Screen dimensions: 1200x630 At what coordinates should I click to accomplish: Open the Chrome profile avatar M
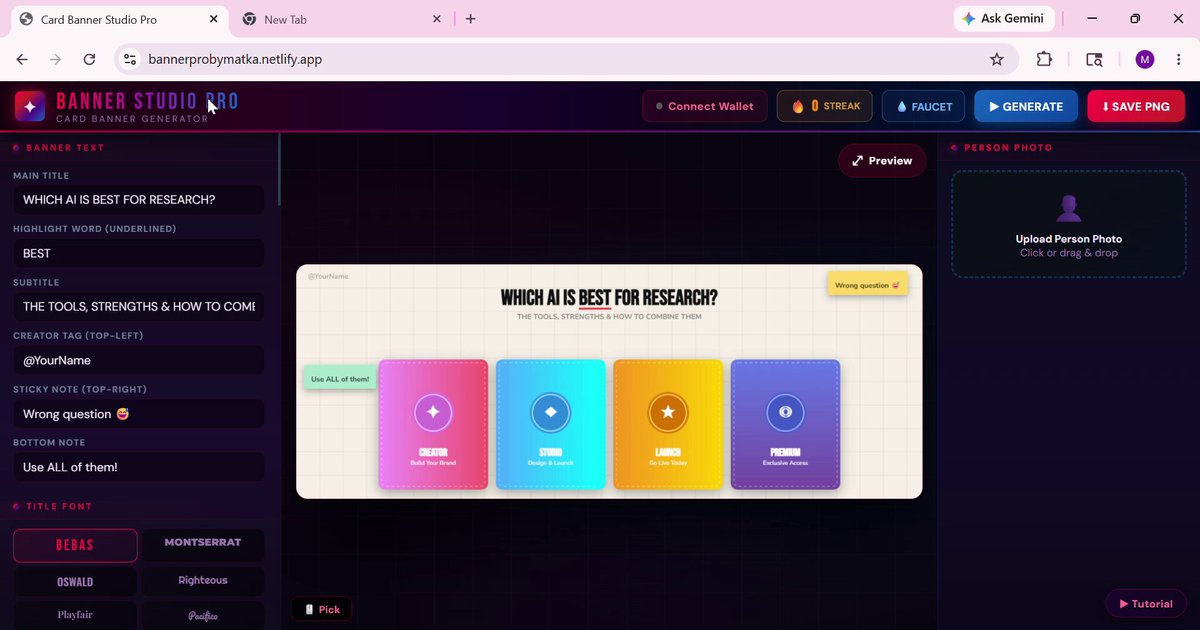pos(1145,59)
